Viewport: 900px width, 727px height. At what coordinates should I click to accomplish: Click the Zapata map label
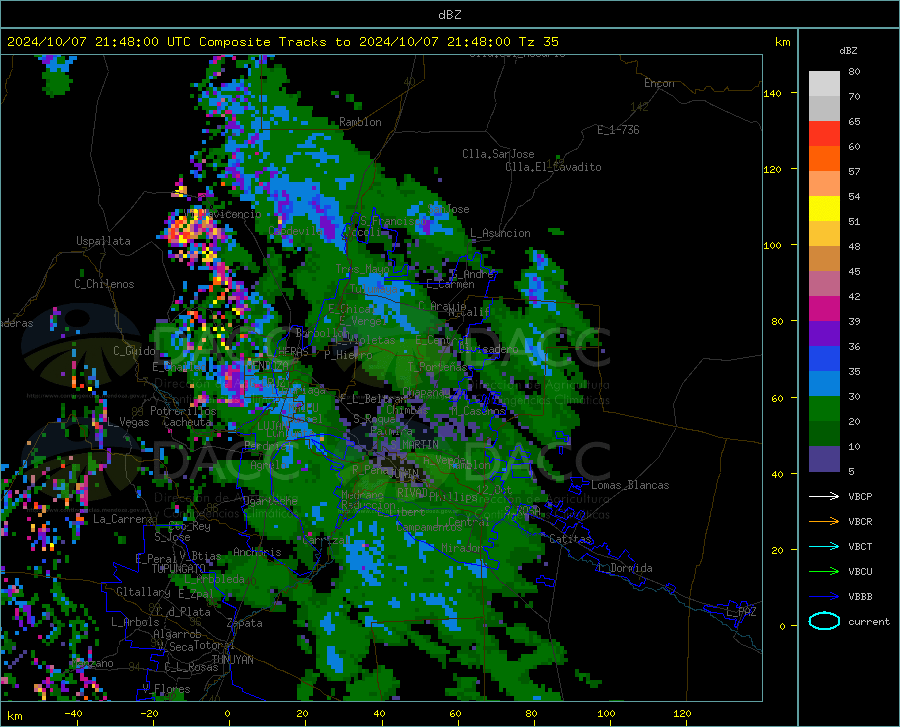tap(245, 623)
